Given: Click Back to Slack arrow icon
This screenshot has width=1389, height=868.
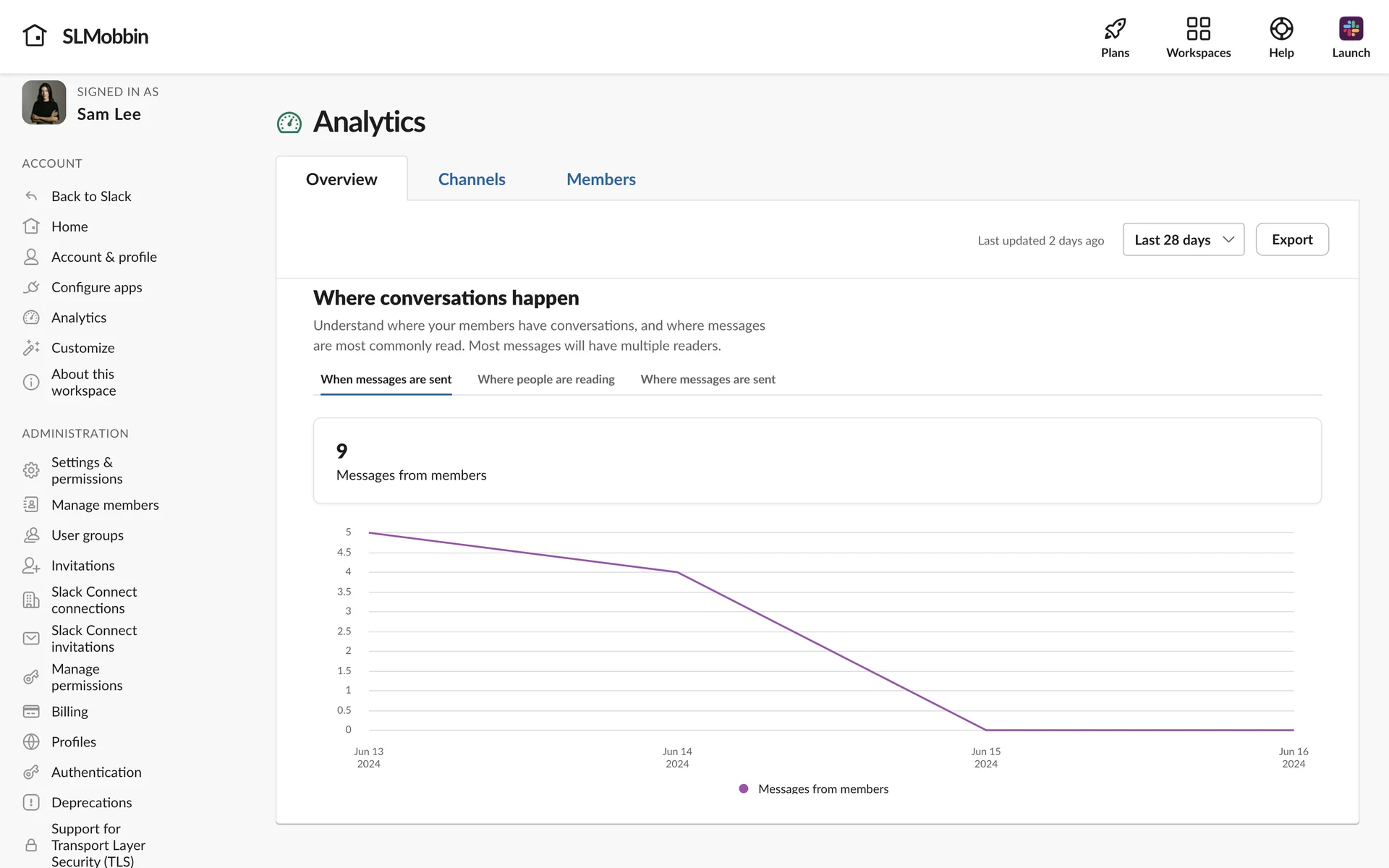Looking at the screenshot, I should 31,196.
